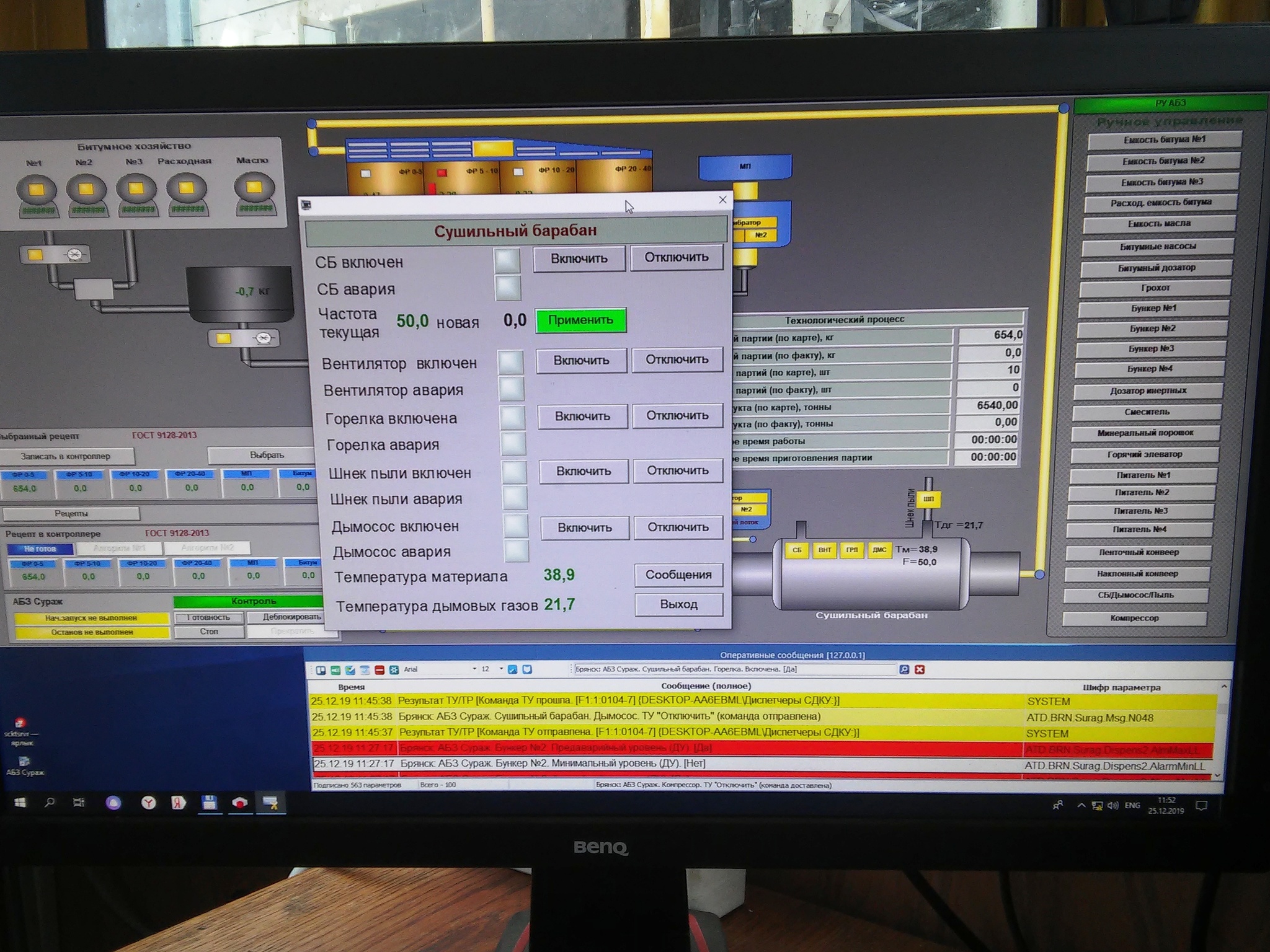Click blue search icon beside message filter
The image size is (1270, 952).
904,669
